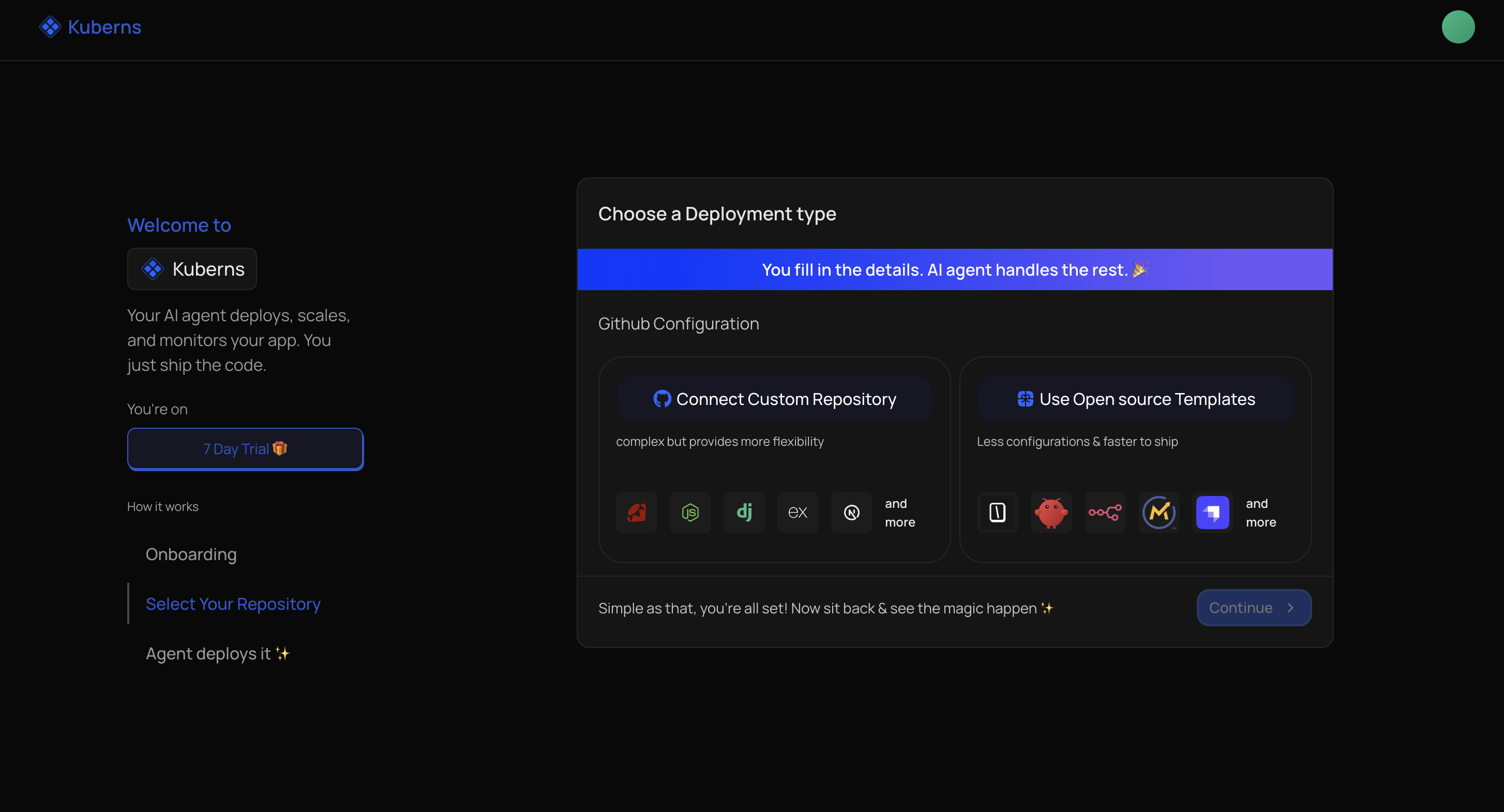The height and width of the screenshot is (812, 1504).
Task: Click the Strapi template icon
Action: pos(1213,513)
